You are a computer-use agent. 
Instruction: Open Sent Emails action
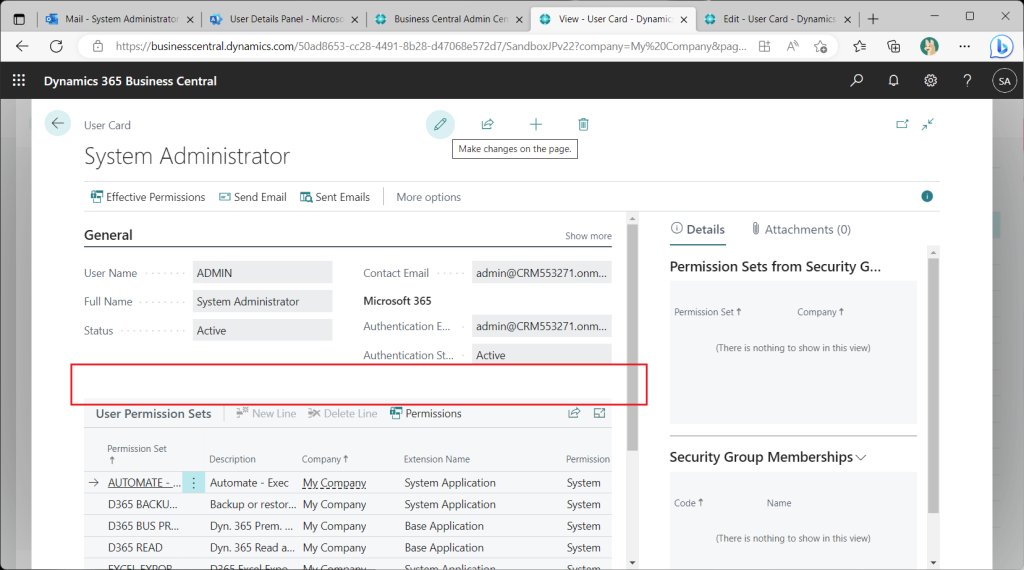pyautogui.click(x=334, y=197)
